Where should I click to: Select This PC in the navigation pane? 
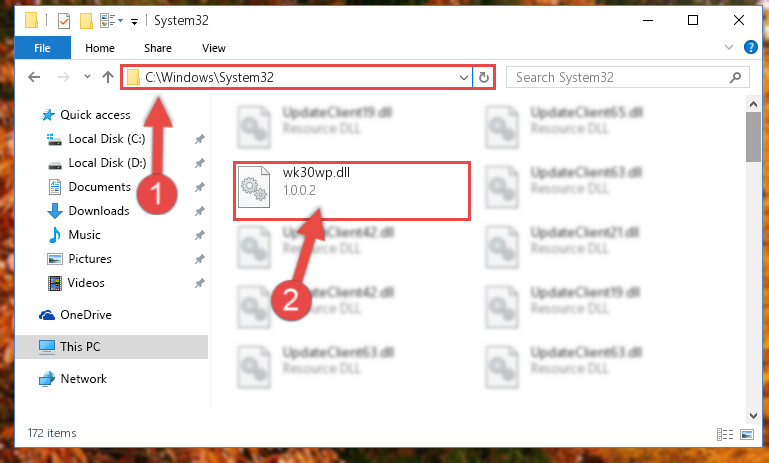click(x=112, y=347)
